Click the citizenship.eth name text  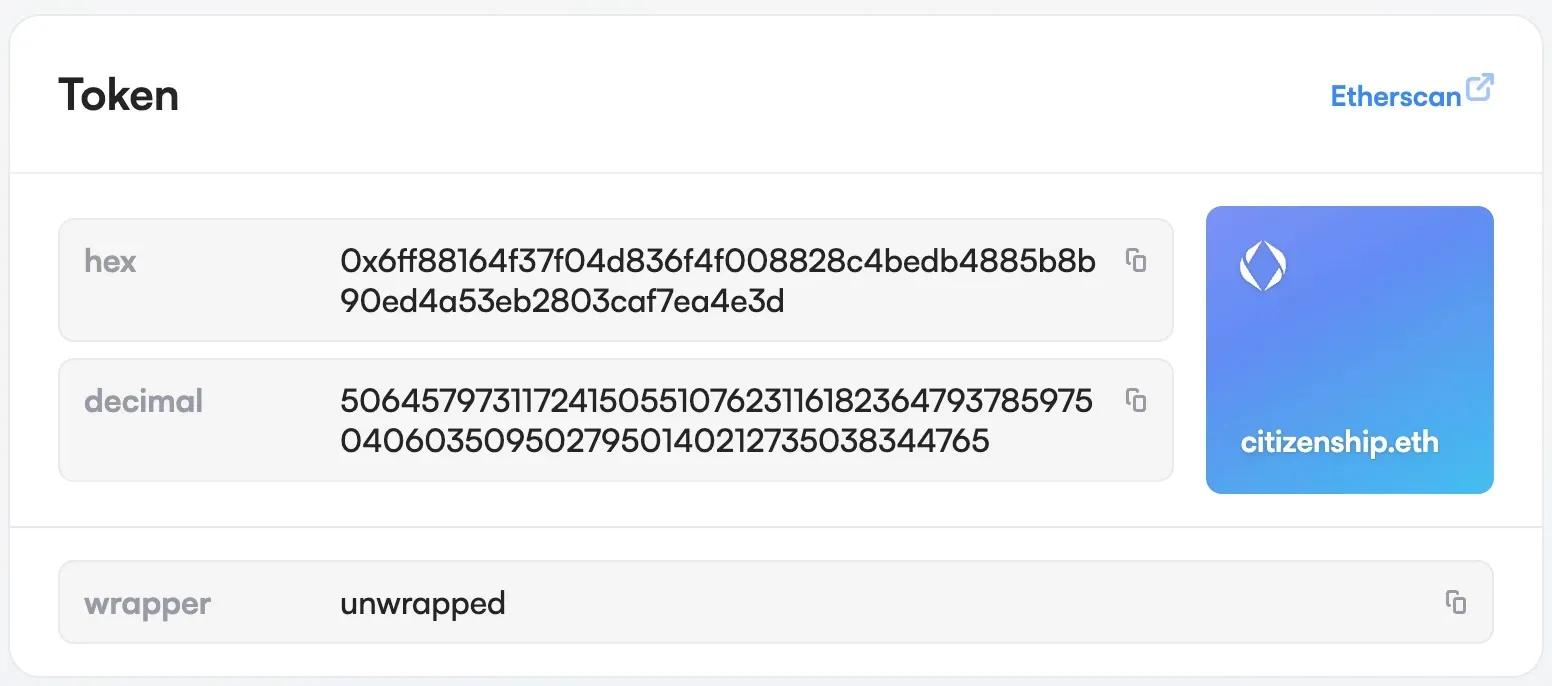coord(1339,443)
